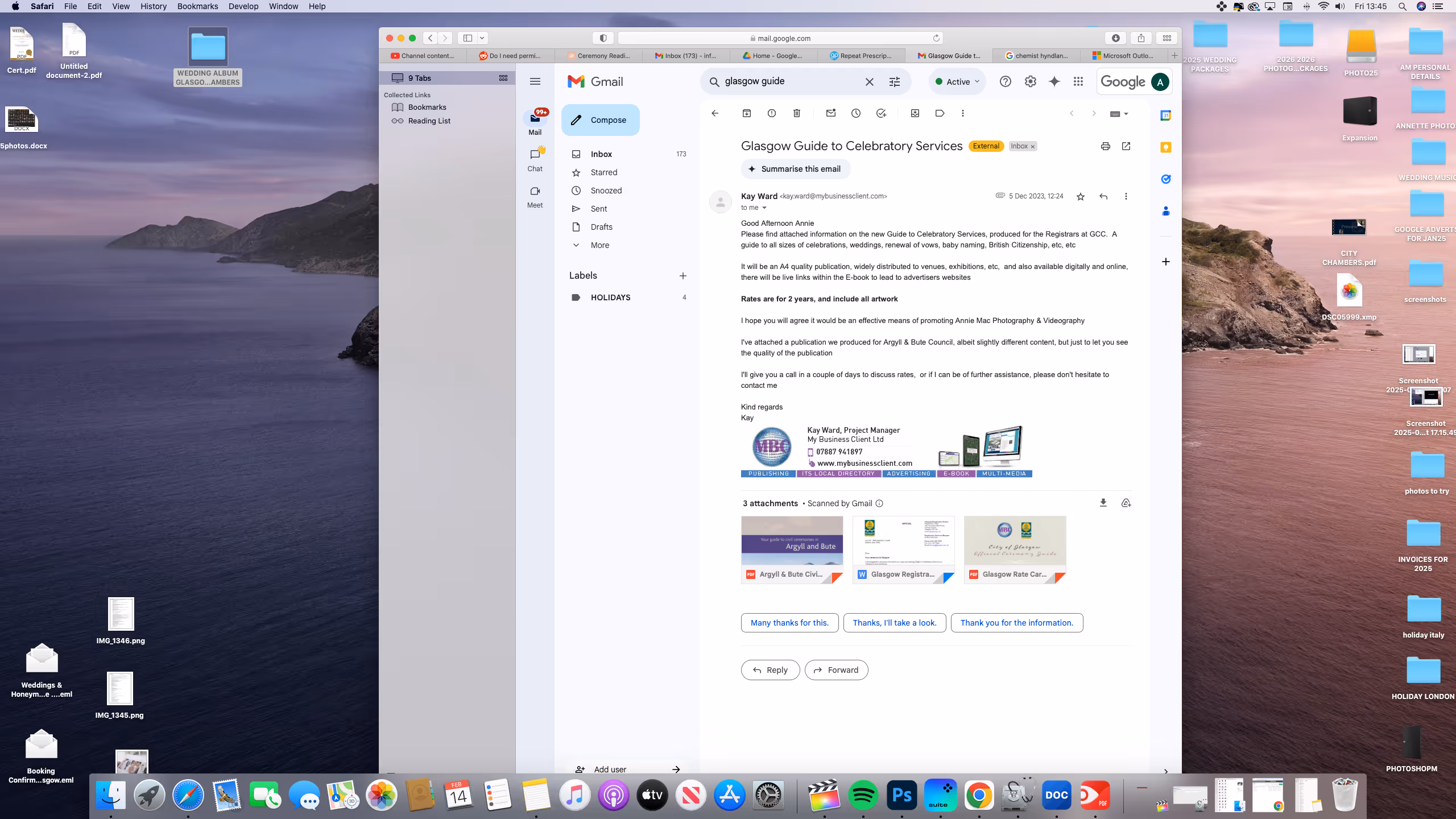
Task: Remove the Inbox label from email
Action: [1033, 147]
